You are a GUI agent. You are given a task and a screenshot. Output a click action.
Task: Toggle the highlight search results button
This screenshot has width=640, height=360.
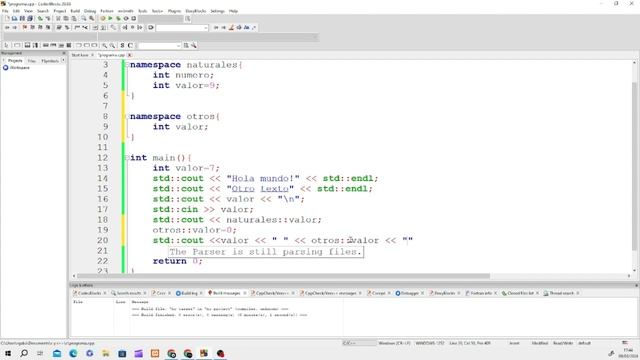point(231,27)
